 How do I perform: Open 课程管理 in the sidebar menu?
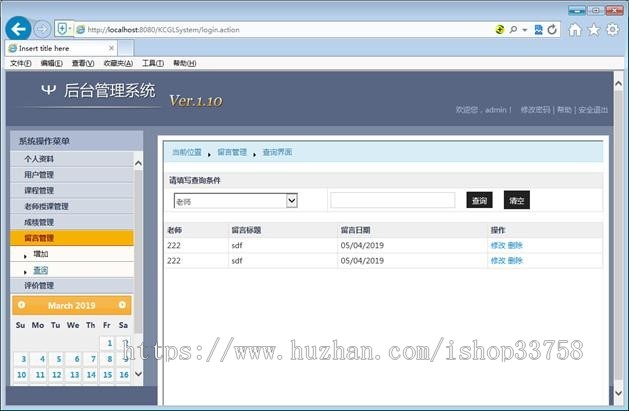(x=72, y=190)
